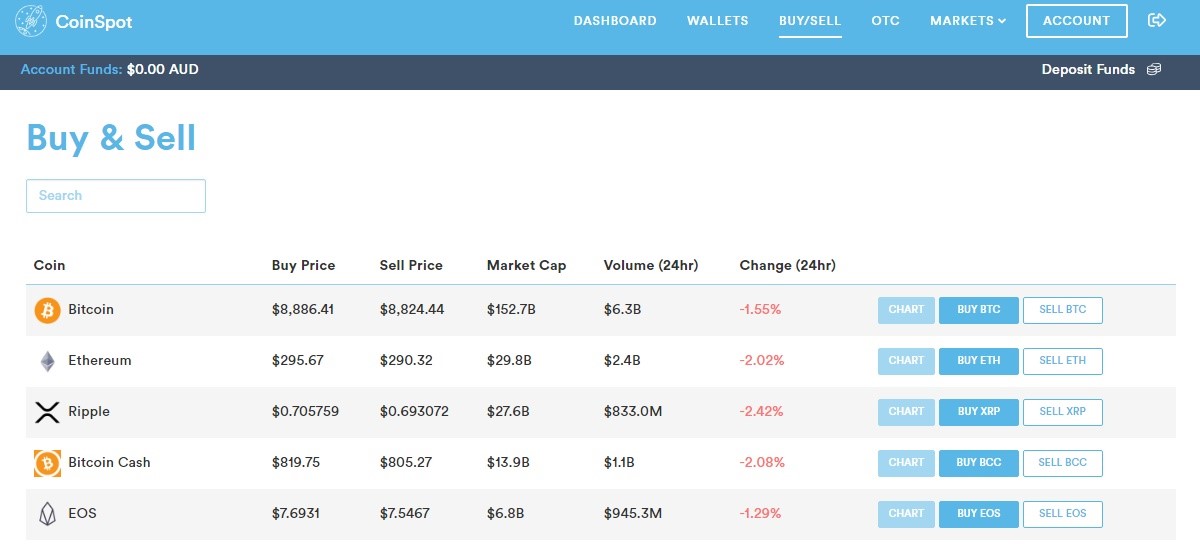1200x544 pixels.
Task: Select the Buy/Sell nav item
Action: coord(810,21)
